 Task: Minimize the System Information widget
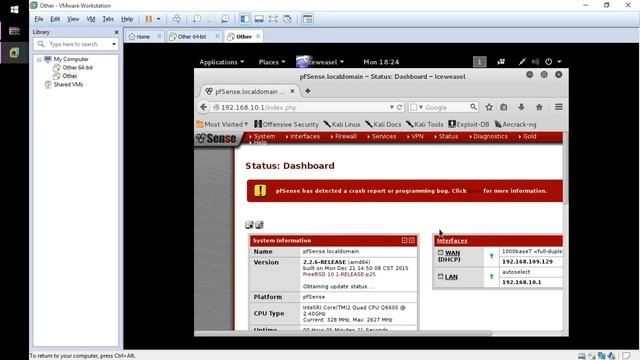coord(404,240)
